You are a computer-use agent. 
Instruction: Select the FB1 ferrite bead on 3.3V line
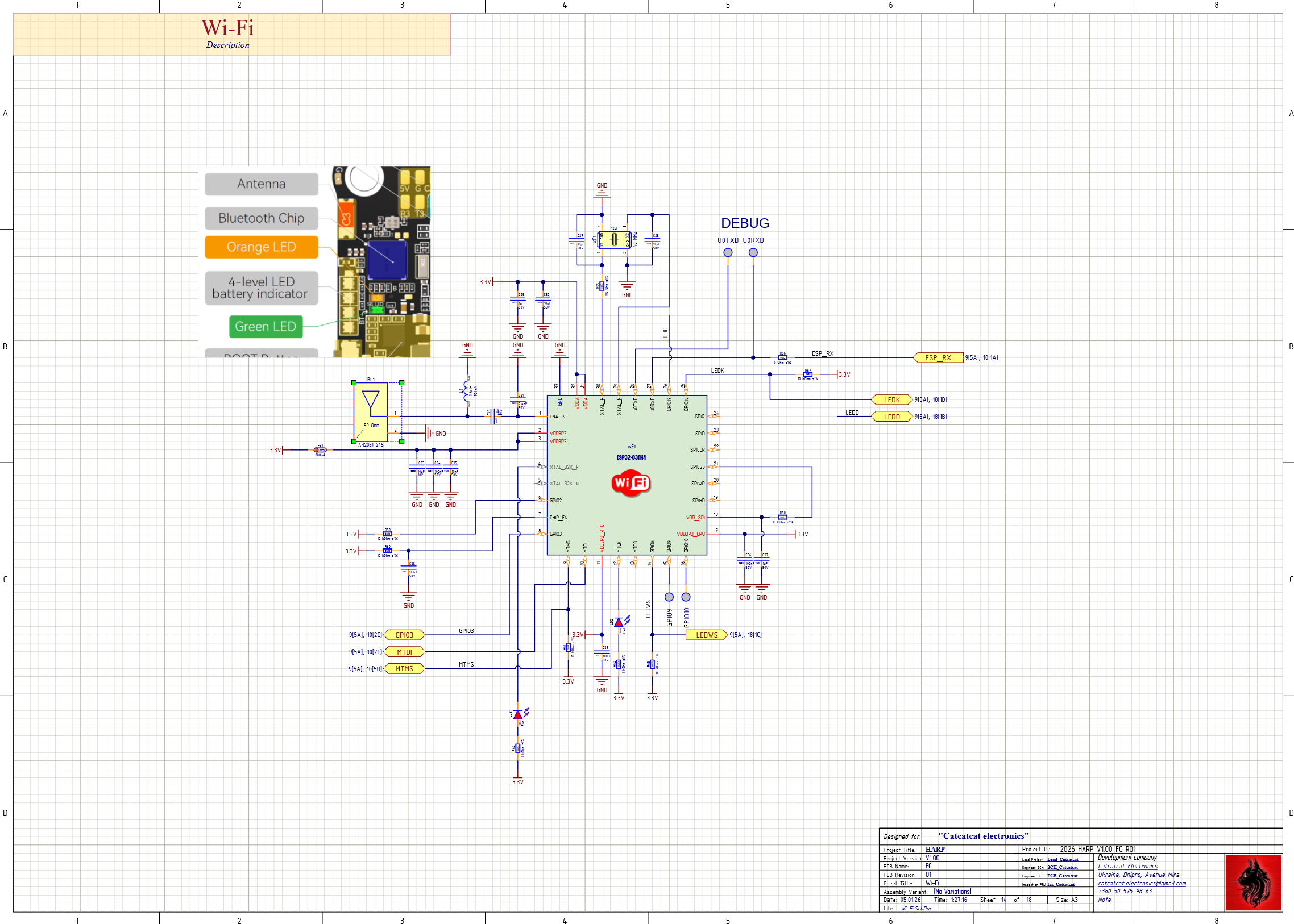point(320,450)
